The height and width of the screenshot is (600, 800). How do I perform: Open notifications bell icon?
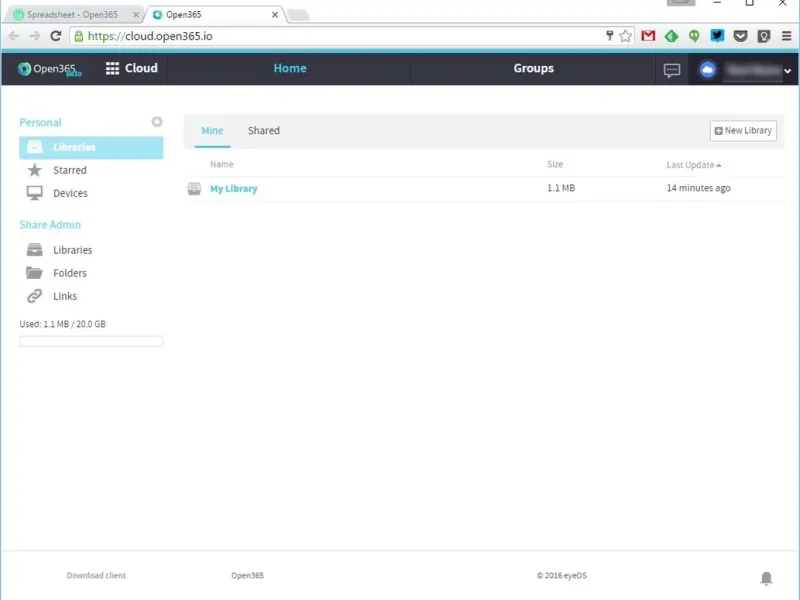click(766, 578)
